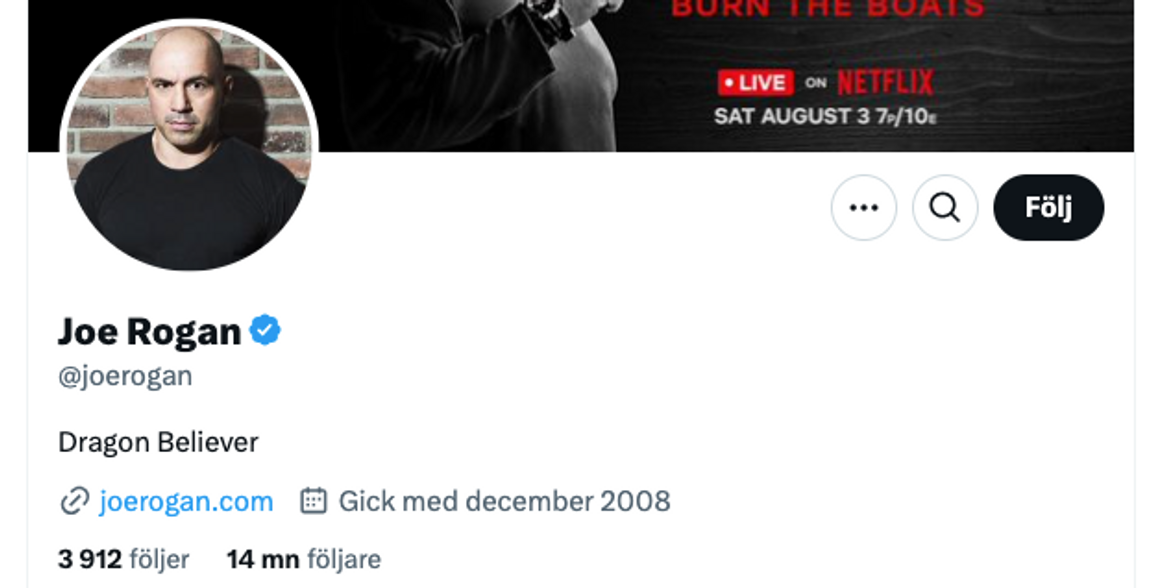This screenshot has width=1152, height=588.
Task: Open the three-dot more options menu
Action: (x=863, y=207)
